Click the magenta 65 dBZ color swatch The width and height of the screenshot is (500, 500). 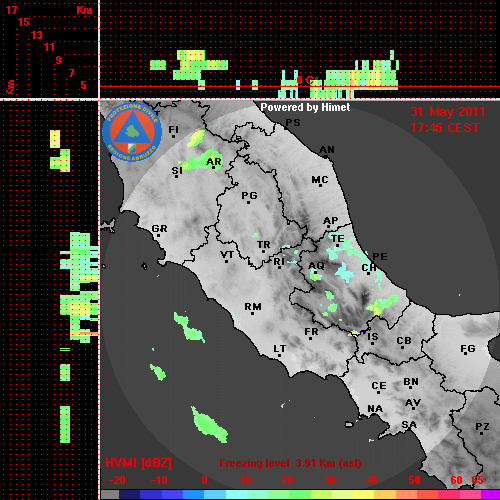point(490,495)
